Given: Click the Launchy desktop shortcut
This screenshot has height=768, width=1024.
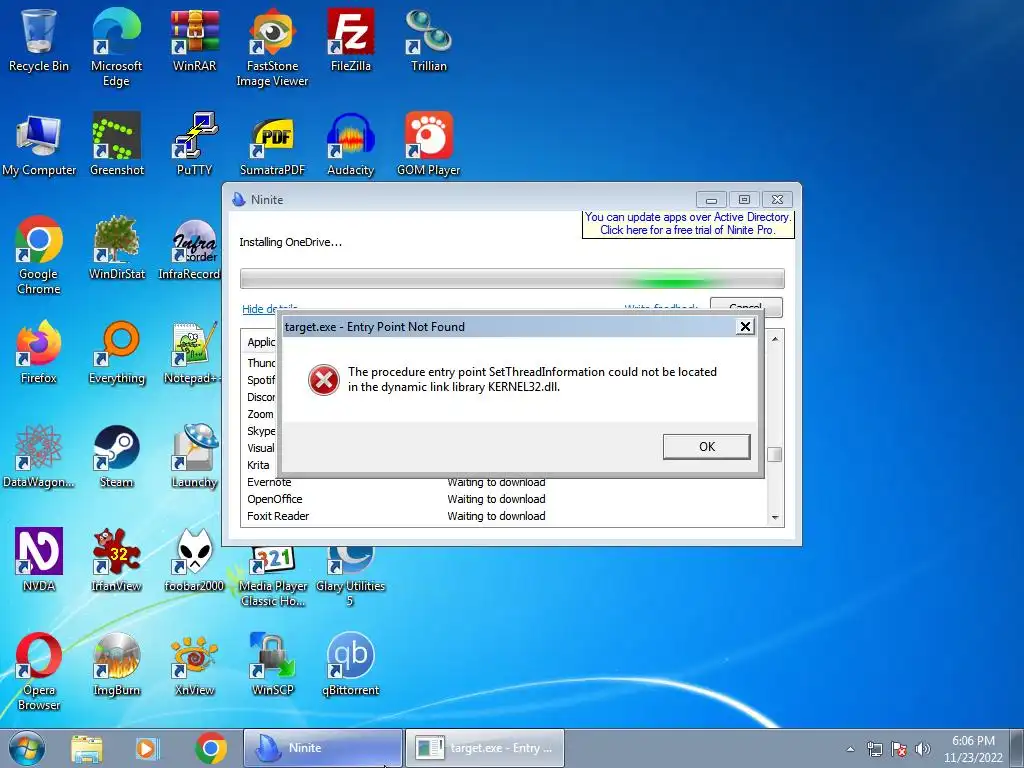Looking at the screenshot, I should coord(194,457).
